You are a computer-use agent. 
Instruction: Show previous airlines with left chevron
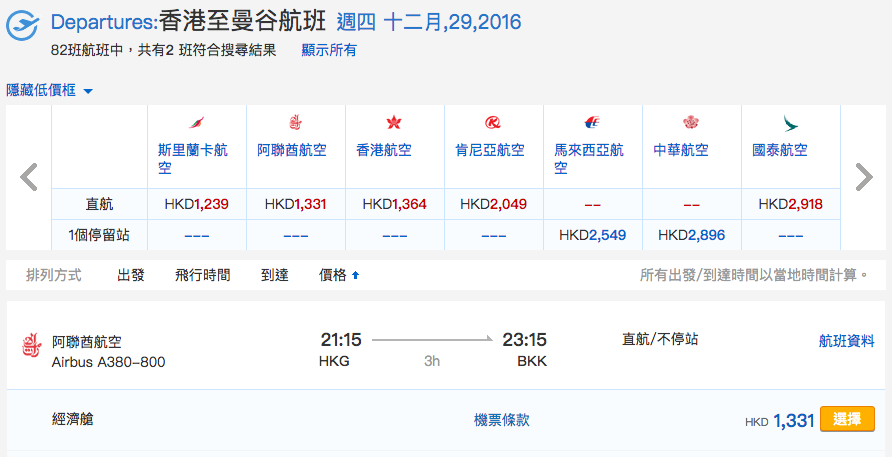pyautogui.click(x=28, y=177)
